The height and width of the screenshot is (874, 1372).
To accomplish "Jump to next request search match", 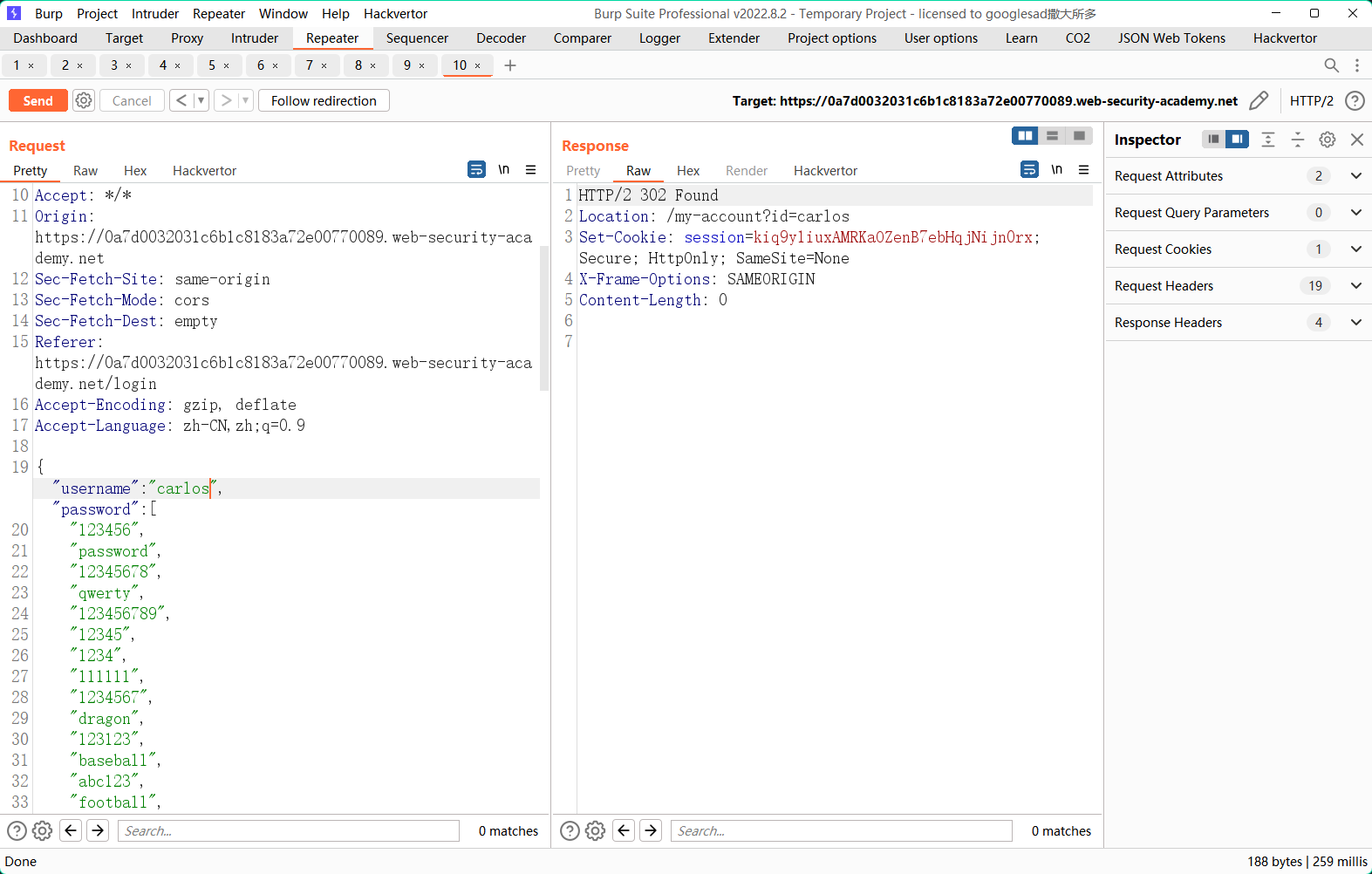I will (98, 830).
